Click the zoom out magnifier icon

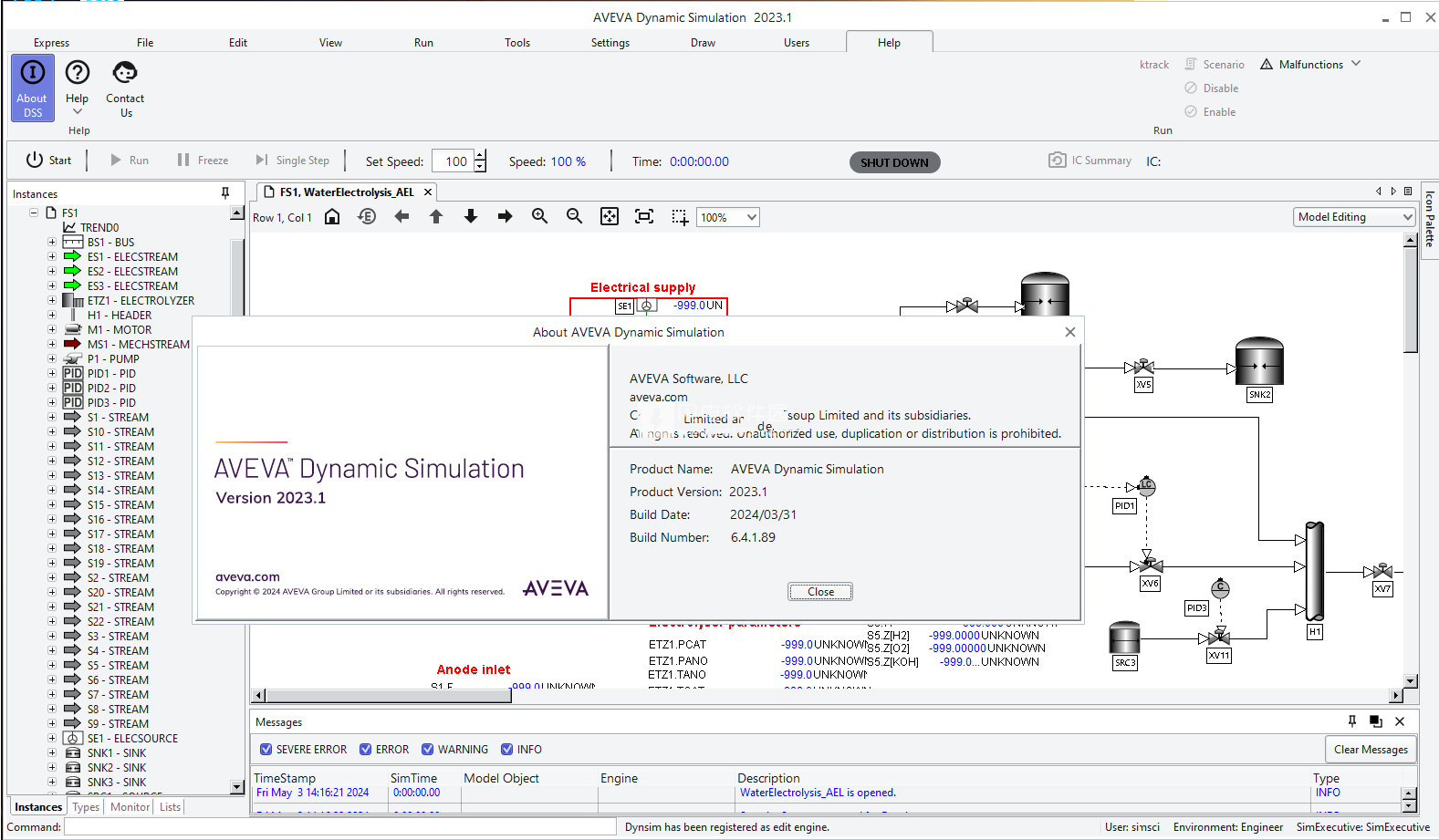tap(575, 216)
